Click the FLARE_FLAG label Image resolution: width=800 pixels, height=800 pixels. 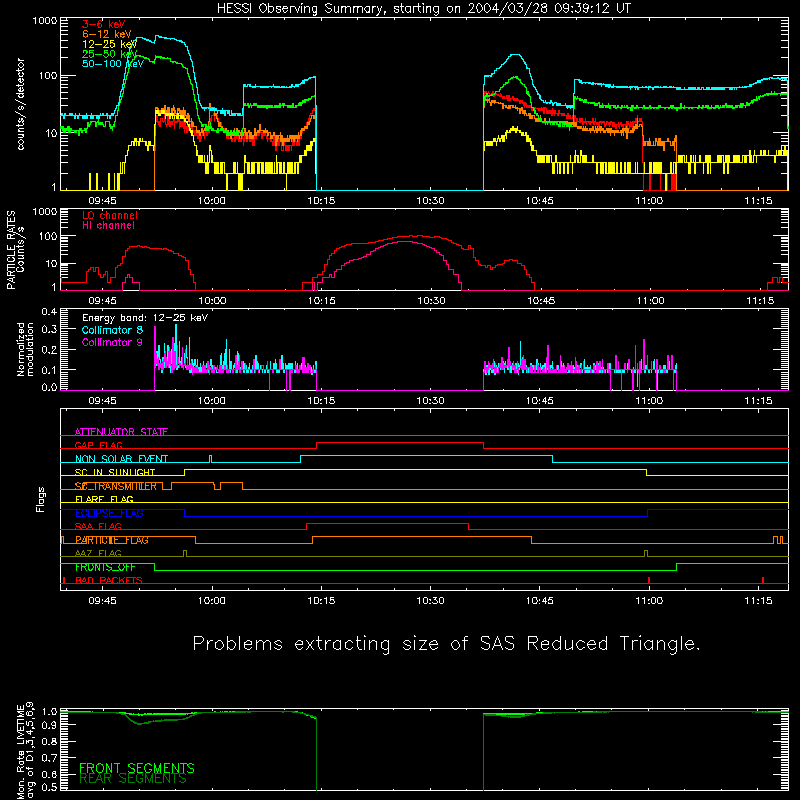coord(104,499)
